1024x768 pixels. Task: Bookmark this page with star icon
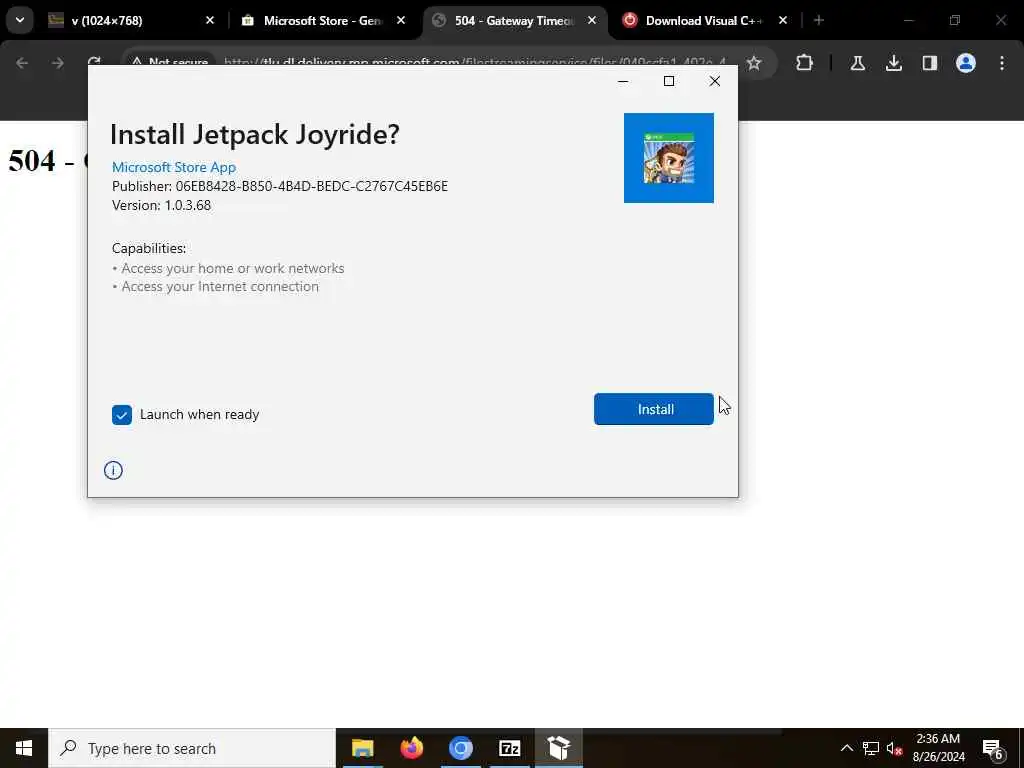(x=754, y=63)
